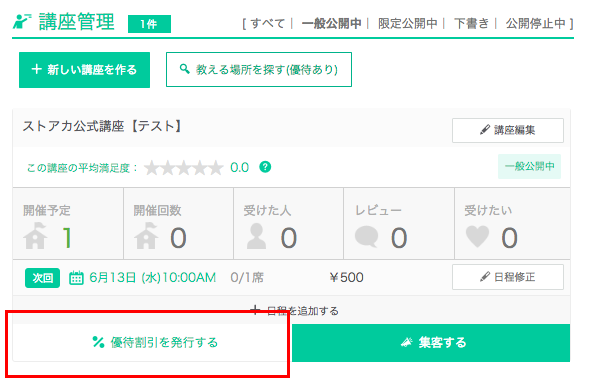This screenshot has height=391, width=606.
Task: Click the 新しい講座を作る button
Action: [x=84, y=70]
